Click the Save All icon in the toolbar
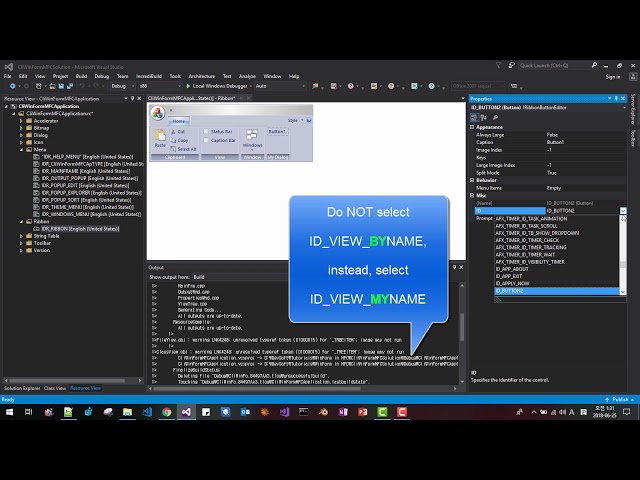The height and width of the screenshot is (480, 640). (70, 86)
